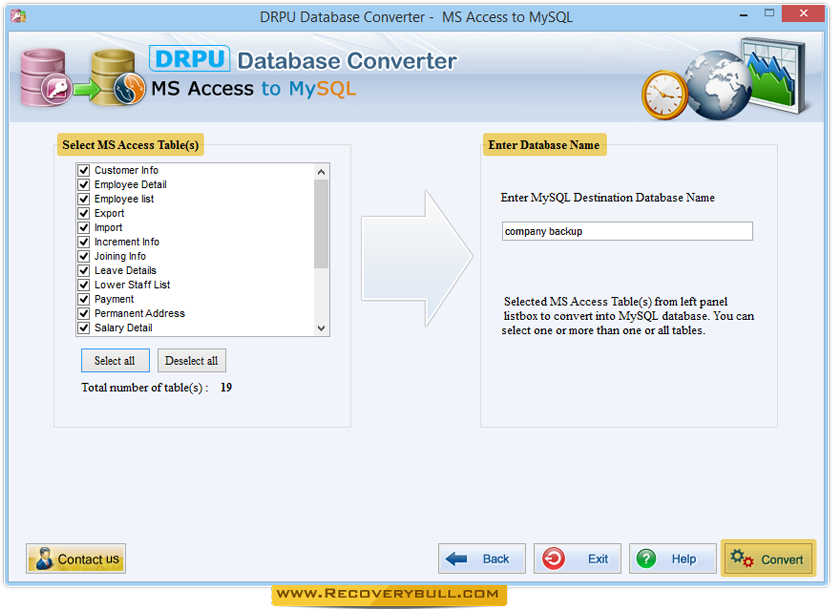Screen dimensions: 833x609
Task: Start conversion with the Convert button
Action: point(768,559)
